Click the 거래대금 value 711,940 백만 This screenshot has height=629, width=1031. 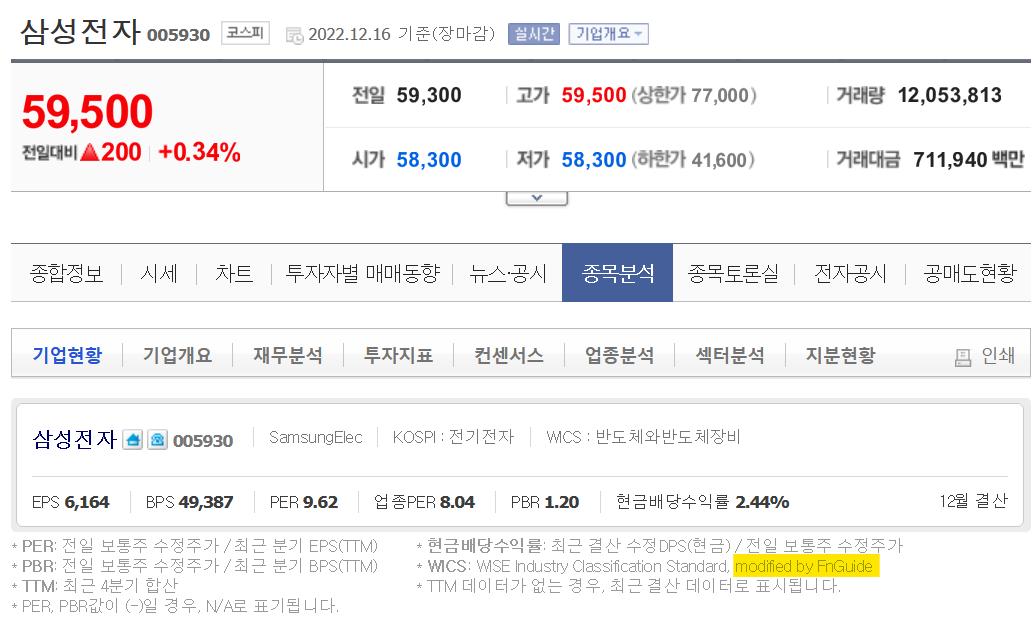[x=969, y=160]
